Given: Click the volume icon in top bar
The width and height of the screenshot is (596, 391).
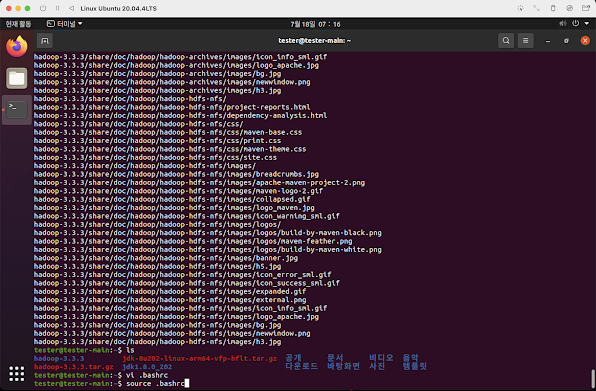Looking at the screenshot, I should click(x=563, y=24).
